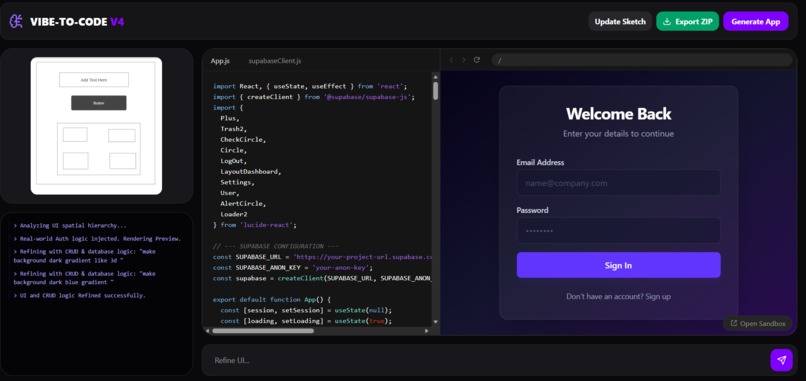Image resolution: width=806 pixels, height=381 pixels.
Task: Click the 'Don't have an account? Sign up' link
Action: [618, 297]
